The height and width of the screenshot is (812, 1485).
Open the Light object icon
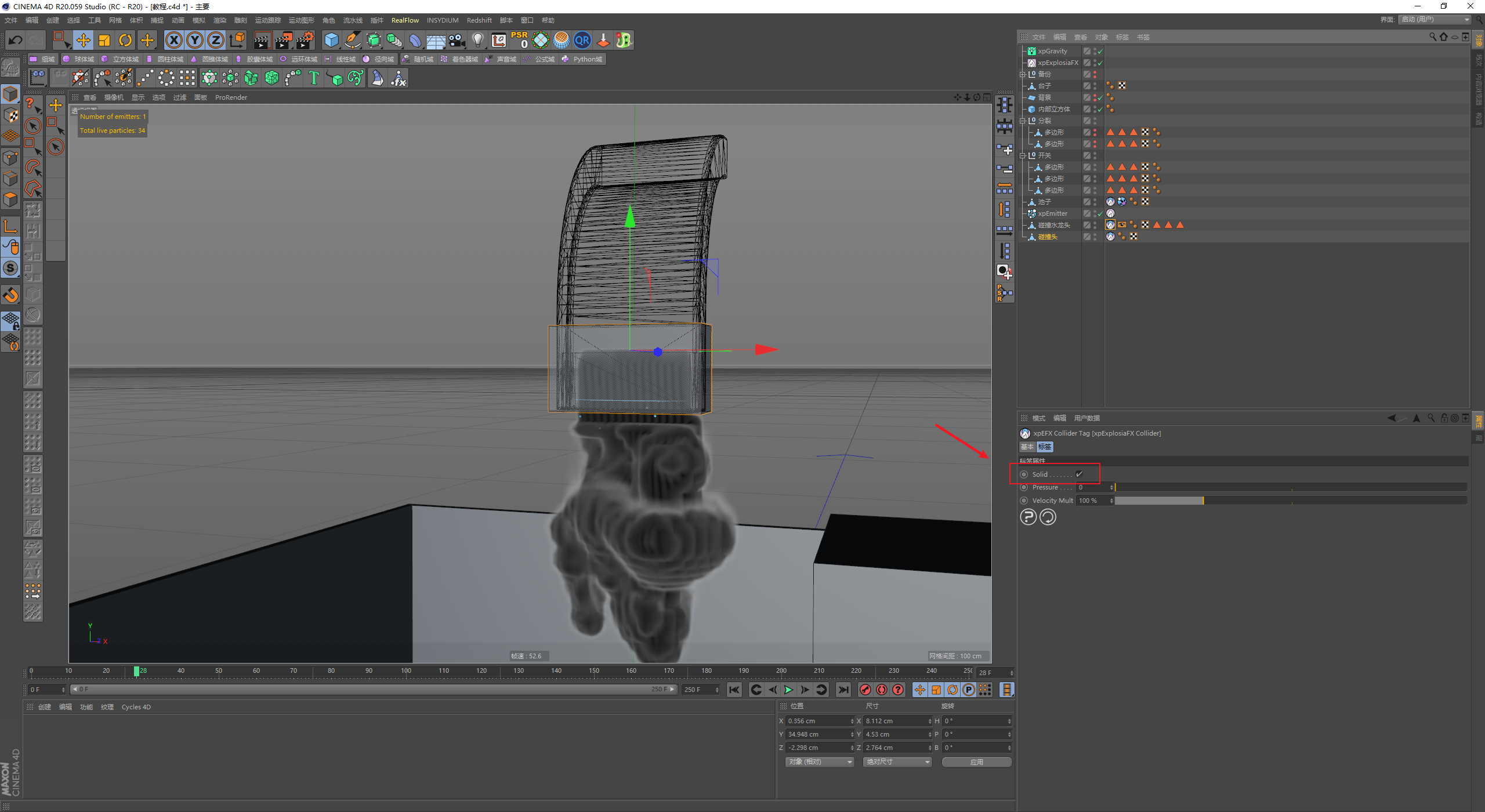coord(477,40)
